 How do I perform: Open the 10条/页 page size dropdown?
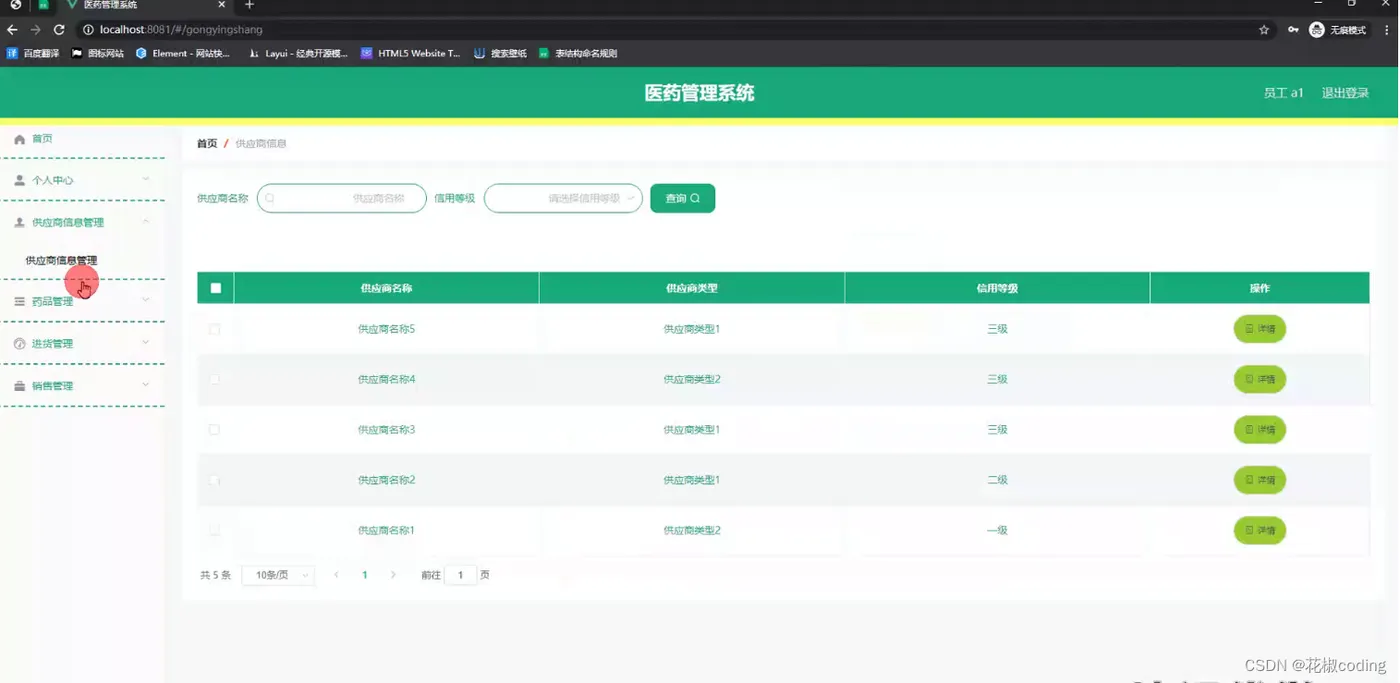278,575
